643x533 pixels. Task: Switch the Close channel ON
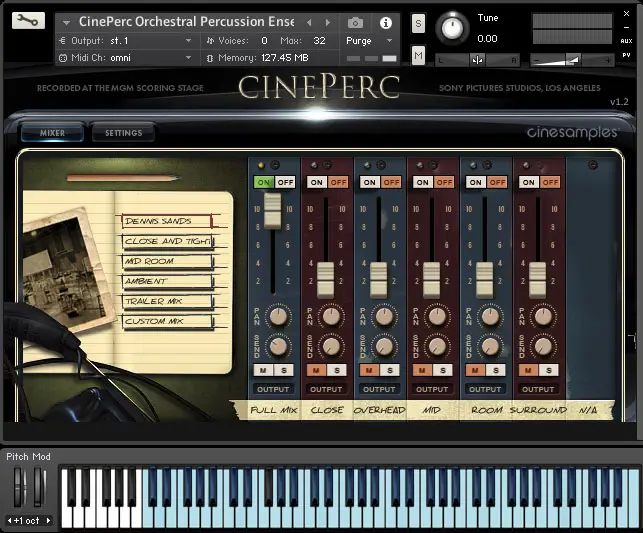[x=317, y=182]
